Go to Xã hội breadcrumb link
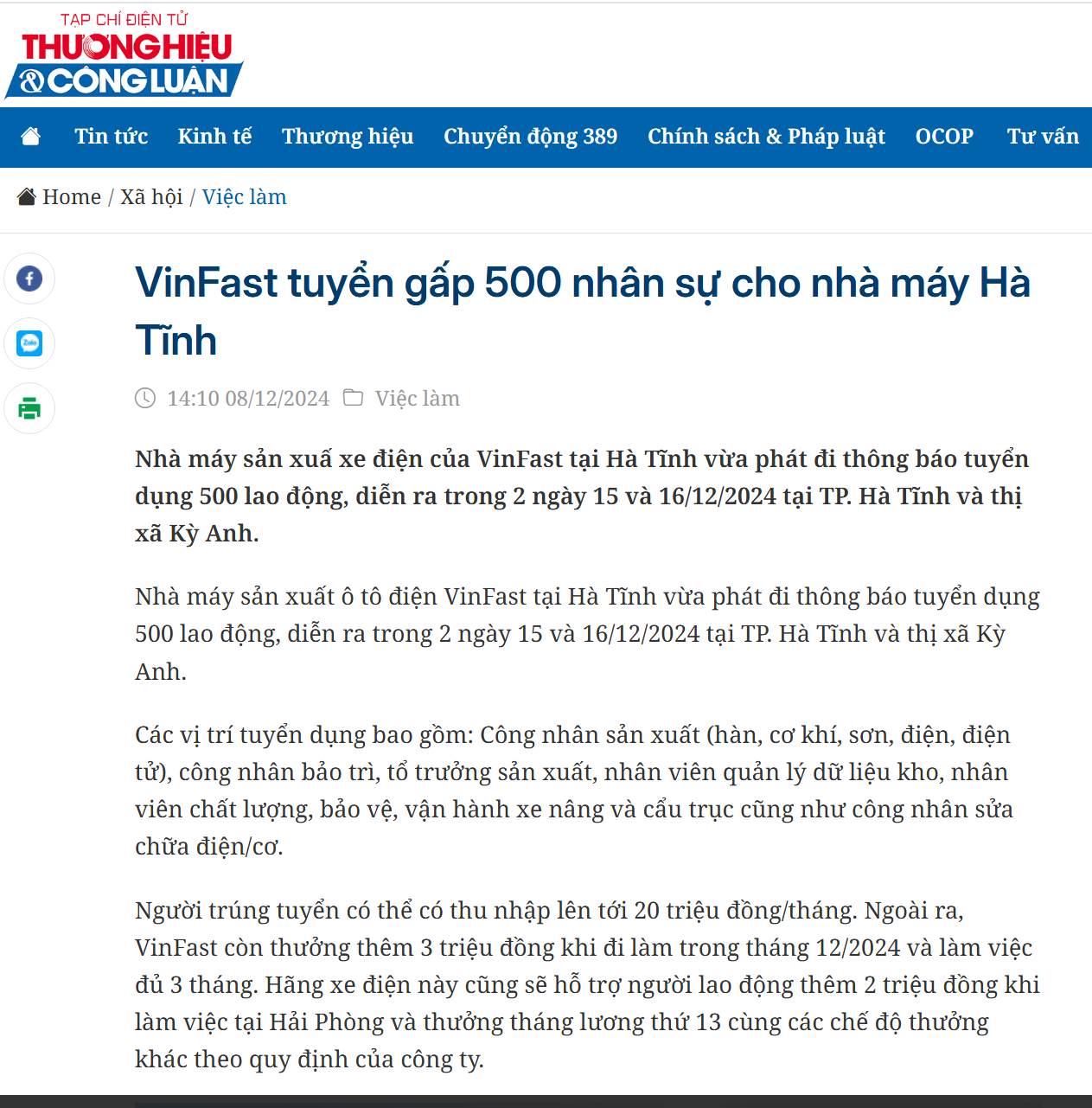1092x1108 pixels. 151,197
